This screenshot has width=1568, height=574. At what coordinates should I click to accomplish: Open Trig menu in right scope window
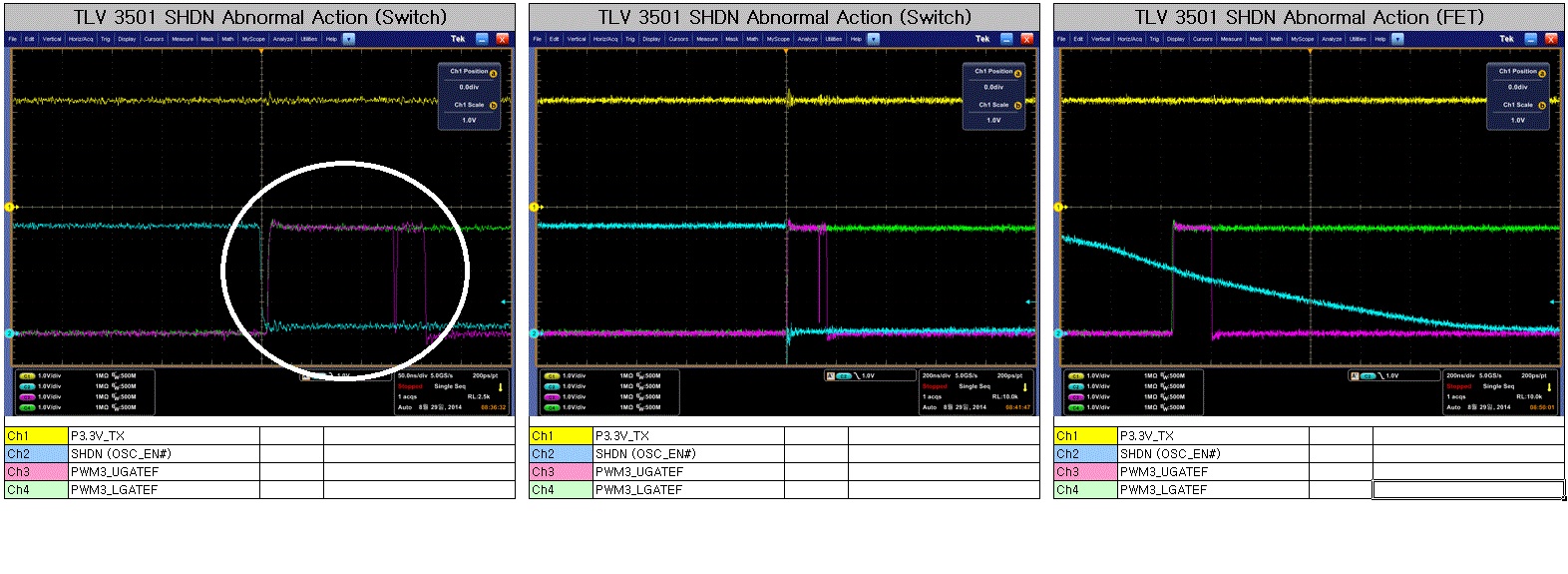pyautogui.click(x=1154, y=39)
